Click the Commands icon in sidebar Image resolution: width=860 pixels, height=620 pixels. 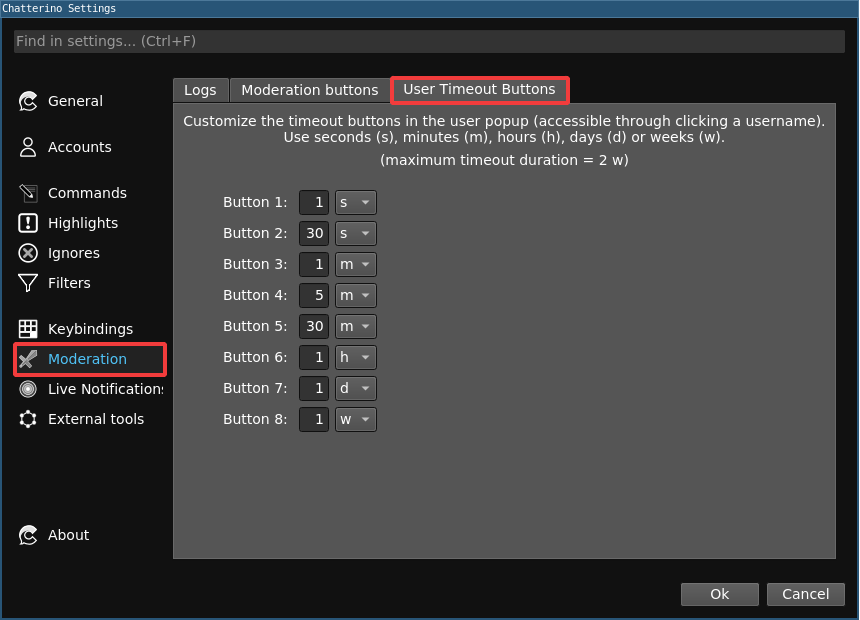(28, 193)
